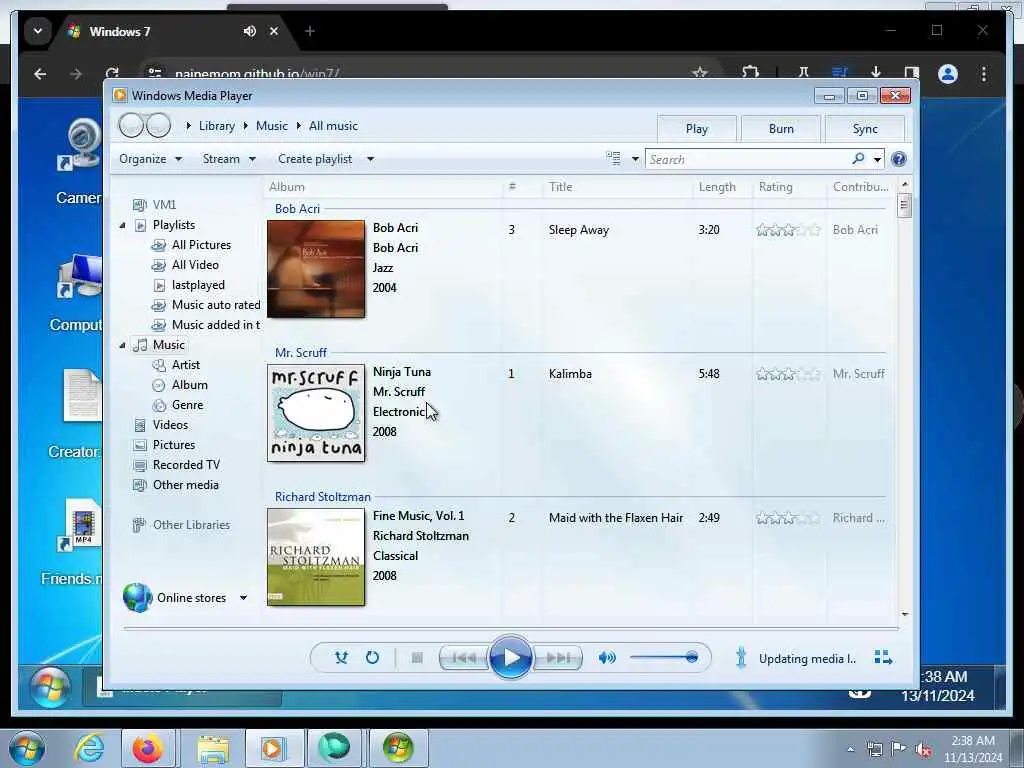Select Album under Music

coord(189,385)
